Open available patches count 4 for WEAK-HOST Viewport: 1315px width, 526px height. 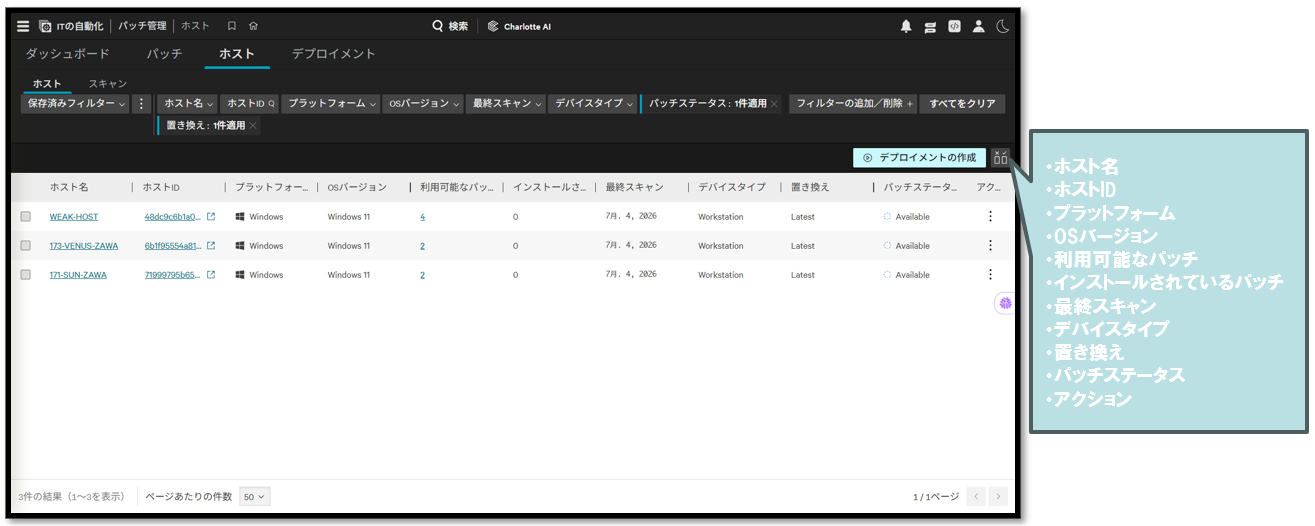point(423,217)
